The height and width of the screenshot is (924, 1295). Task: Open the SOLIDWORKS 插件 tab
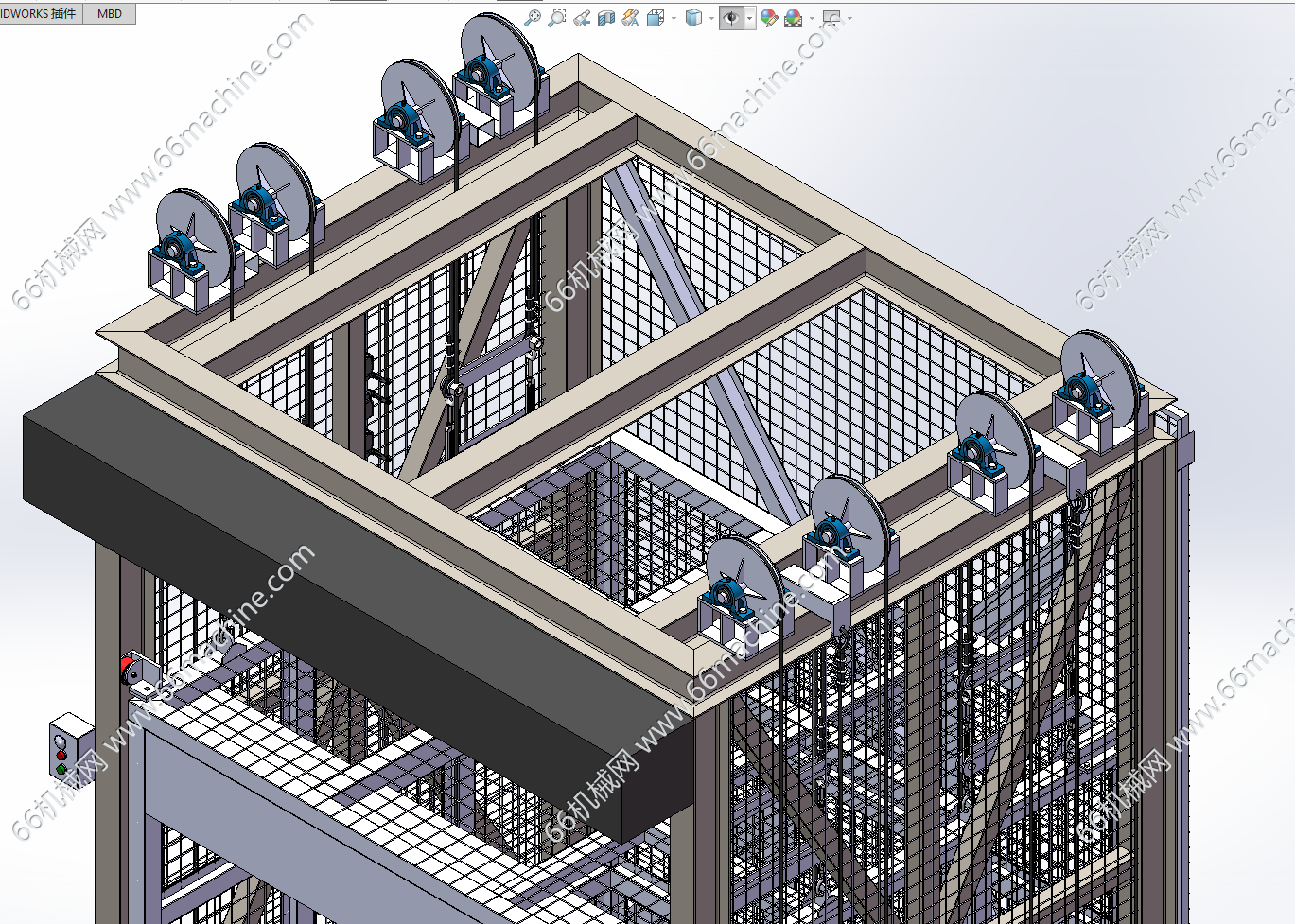coord(40,13)
